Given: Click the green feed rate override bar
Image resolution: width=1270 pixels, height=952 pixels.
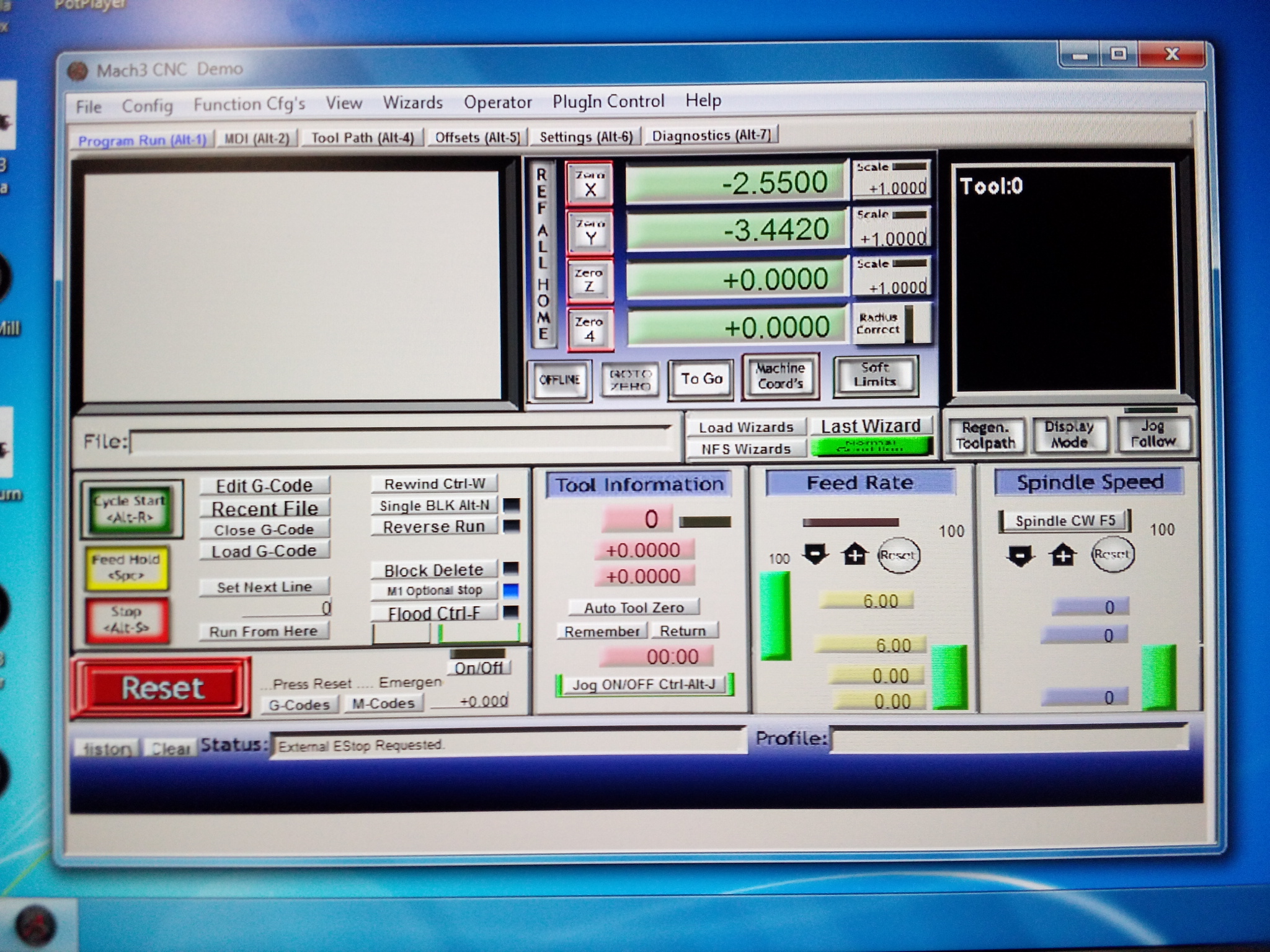Looking at the screenshot, I should pyautogui.click(x=775, y=615).
